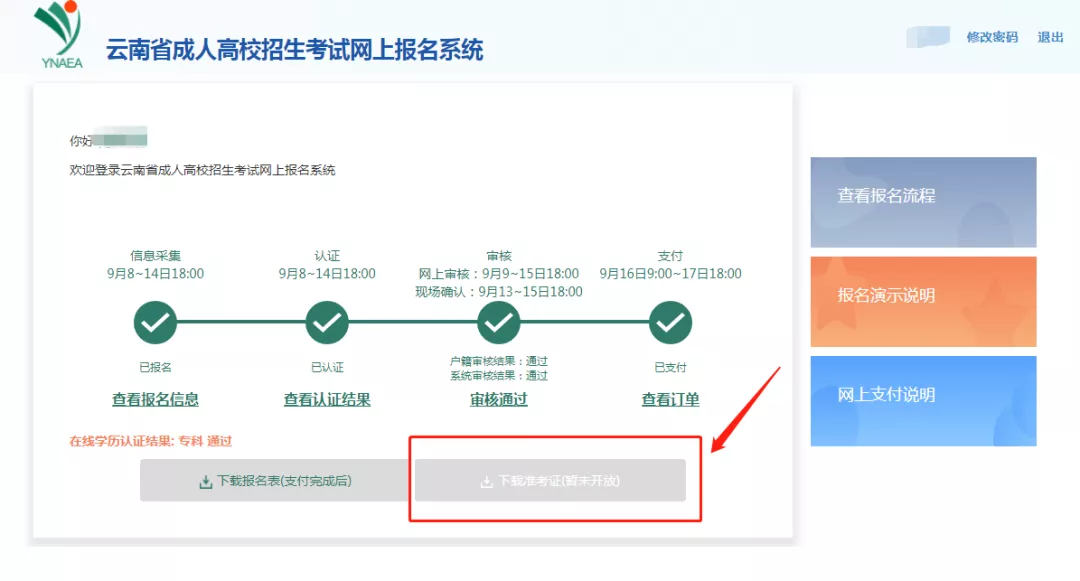The height and width of the screenshot is (581, 1080).
Task: Click the YNAEA logo
Action: click(61, 34)
